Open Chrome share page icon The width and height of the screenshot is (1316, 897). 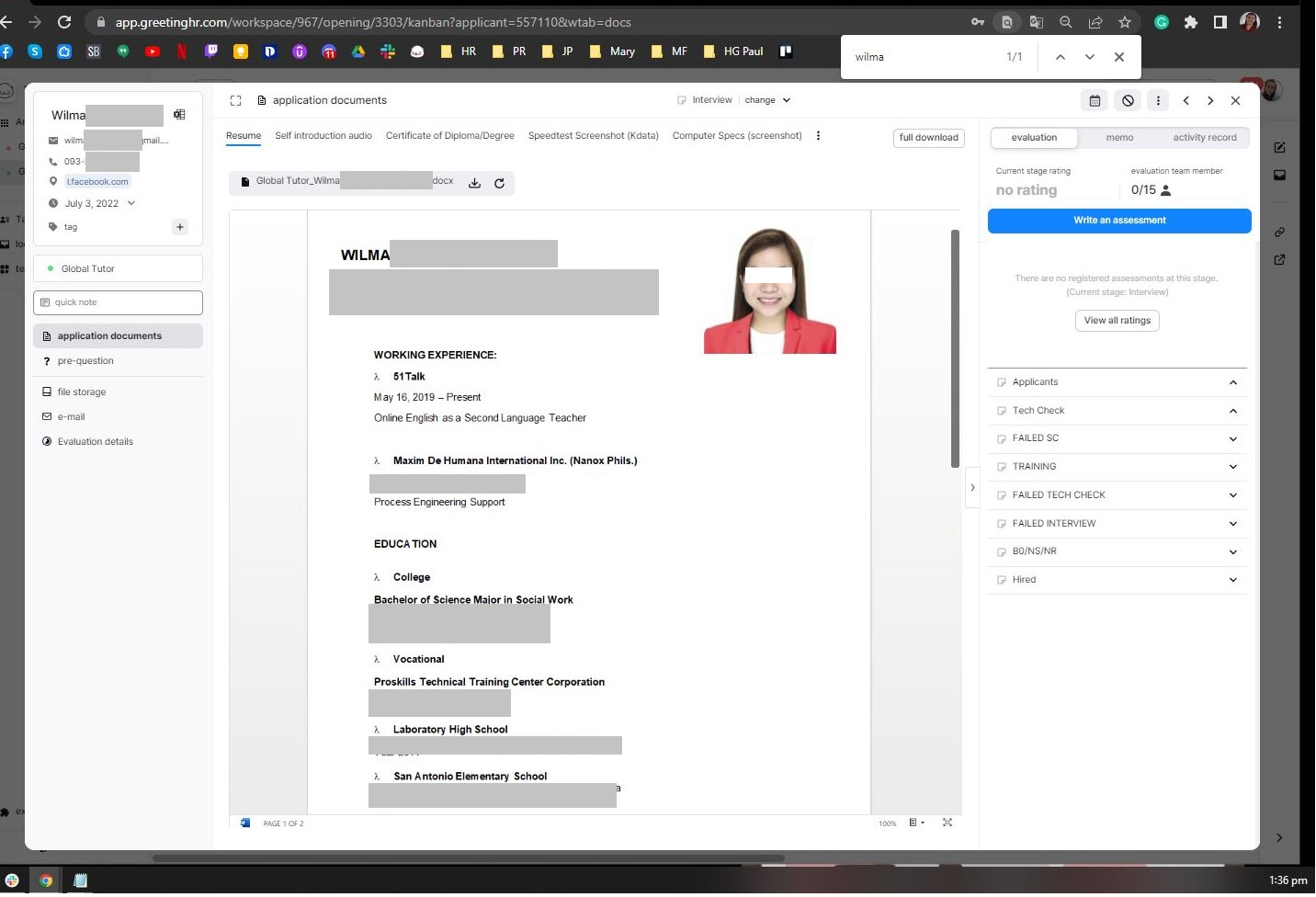pos(1095,22)
